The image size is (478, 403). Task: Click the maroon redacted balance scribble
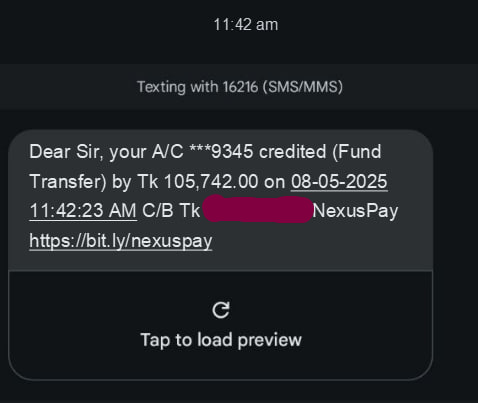click(257, 209)
